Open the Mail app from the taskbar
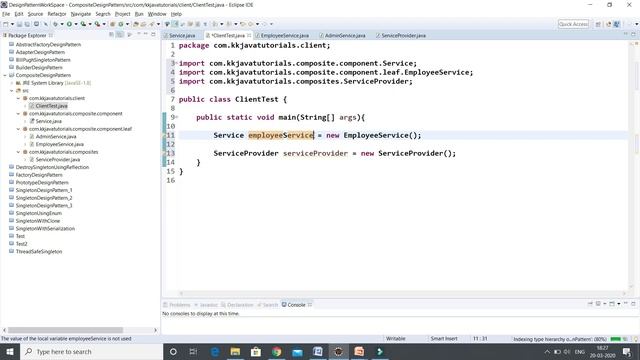 coord(297,351)
